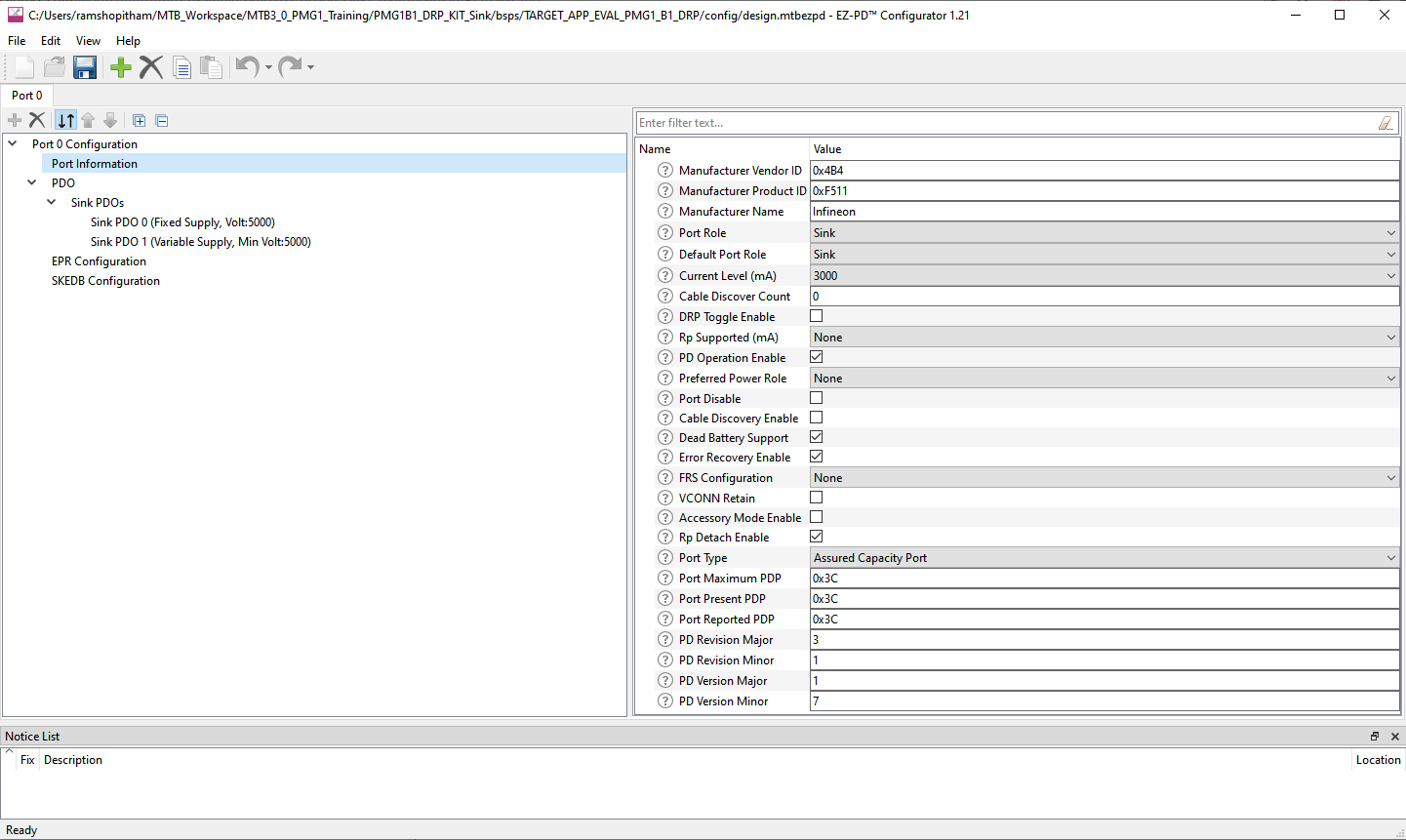Collapse the PDO tree node
This screenshot has width=1406, height=840.
point(32,182)
